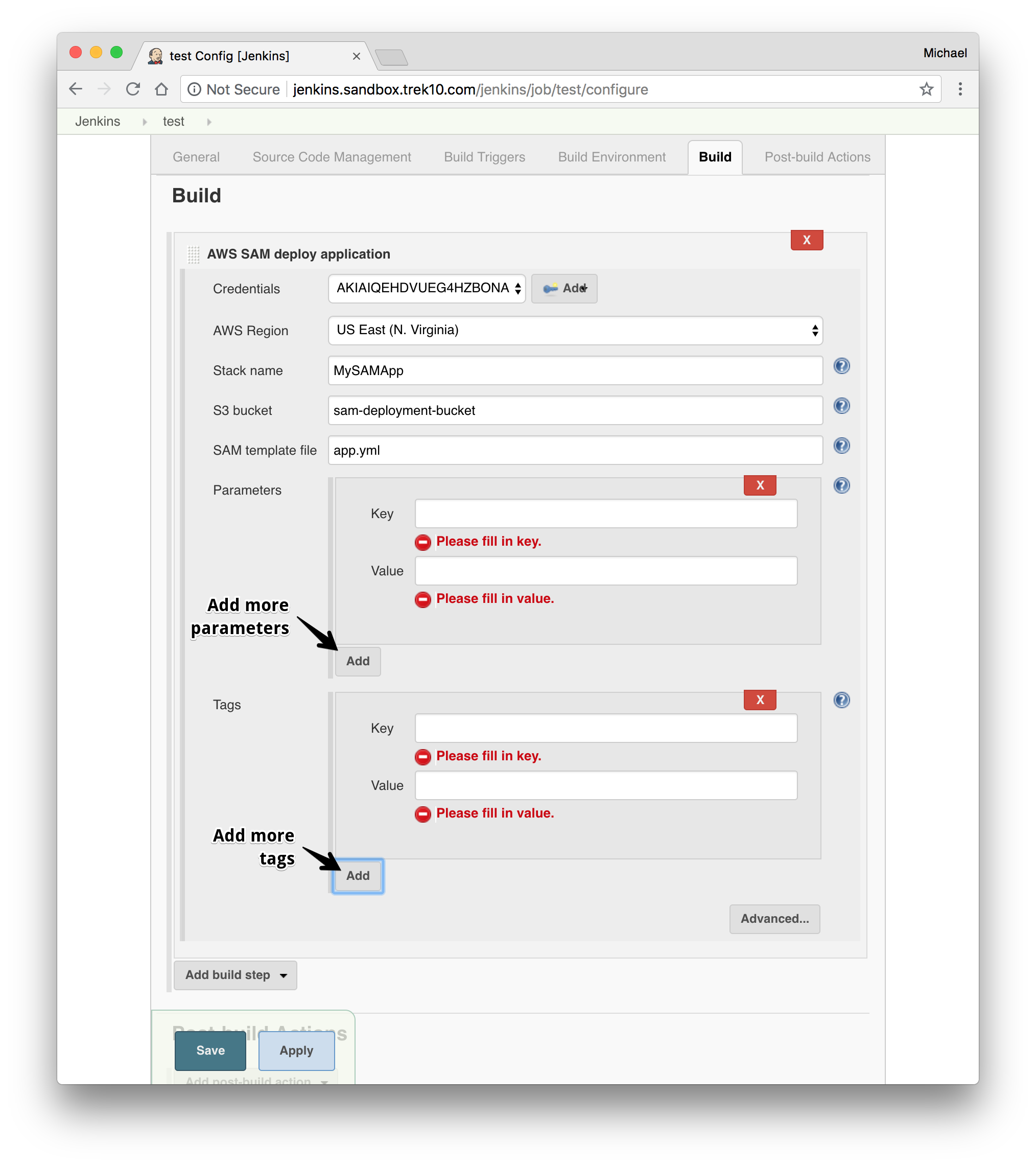Open help for SAM template file

pos(841,446)
